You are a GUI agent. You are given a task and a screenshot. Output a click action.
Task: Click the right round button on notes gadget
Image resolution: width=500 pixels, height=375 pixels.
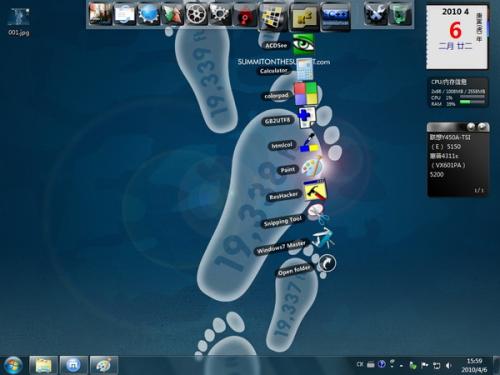tap(482, 126)
